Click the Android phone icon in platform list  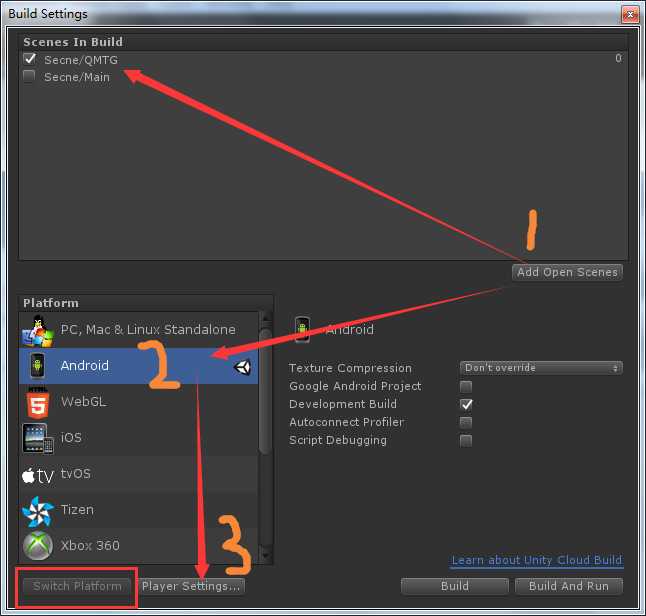click(37, 365)
